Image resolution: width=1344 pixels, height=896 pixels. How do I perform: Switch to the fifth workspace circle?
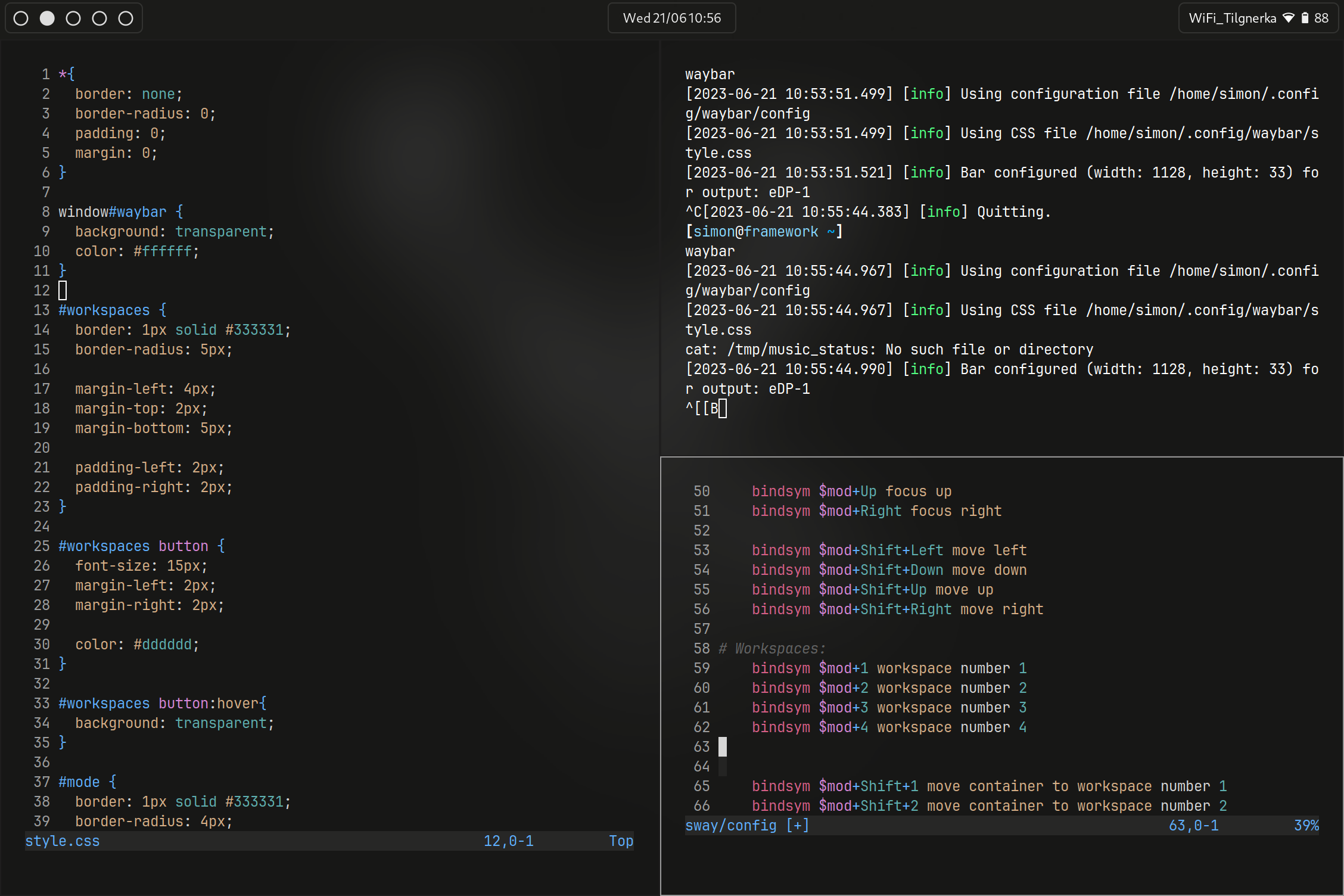(126, 18)
